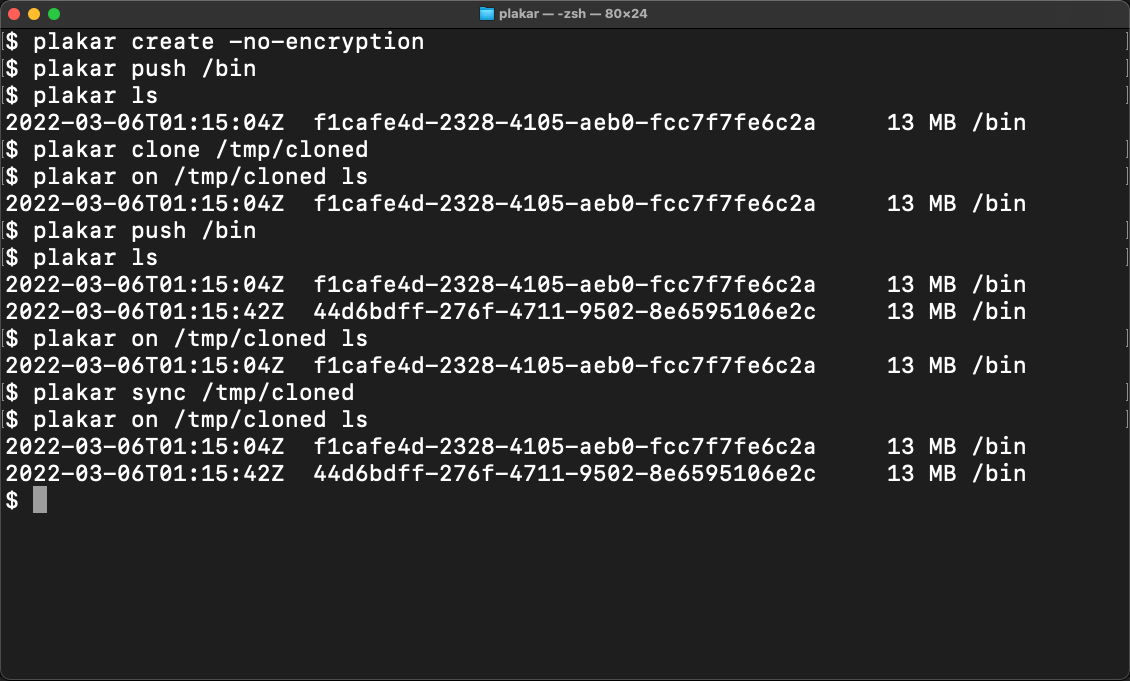
Task: Click the blue folder icon in title bar
Action: pos(486,14)
